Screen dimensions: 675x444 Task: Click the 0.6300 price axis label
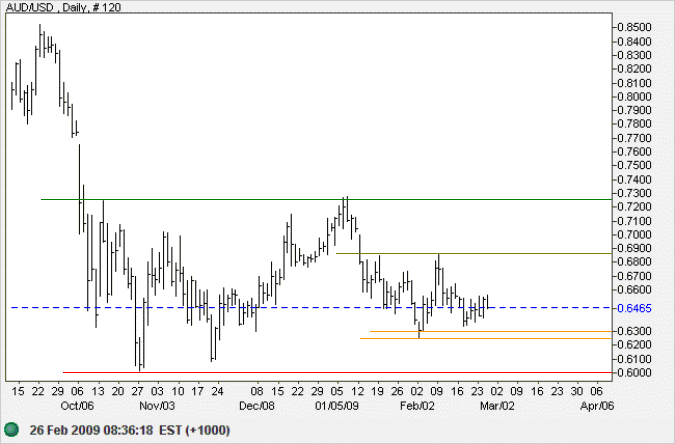pos(634,331)
